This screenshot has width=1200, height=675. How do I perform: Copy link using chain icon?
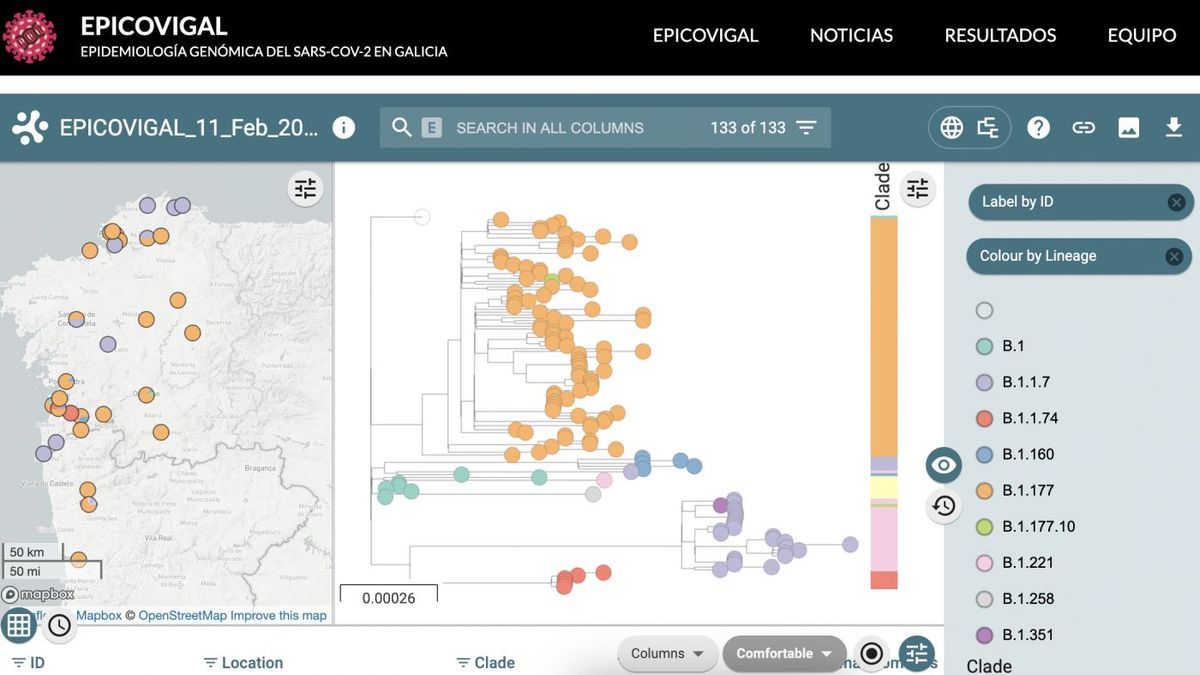point(1083,128)
